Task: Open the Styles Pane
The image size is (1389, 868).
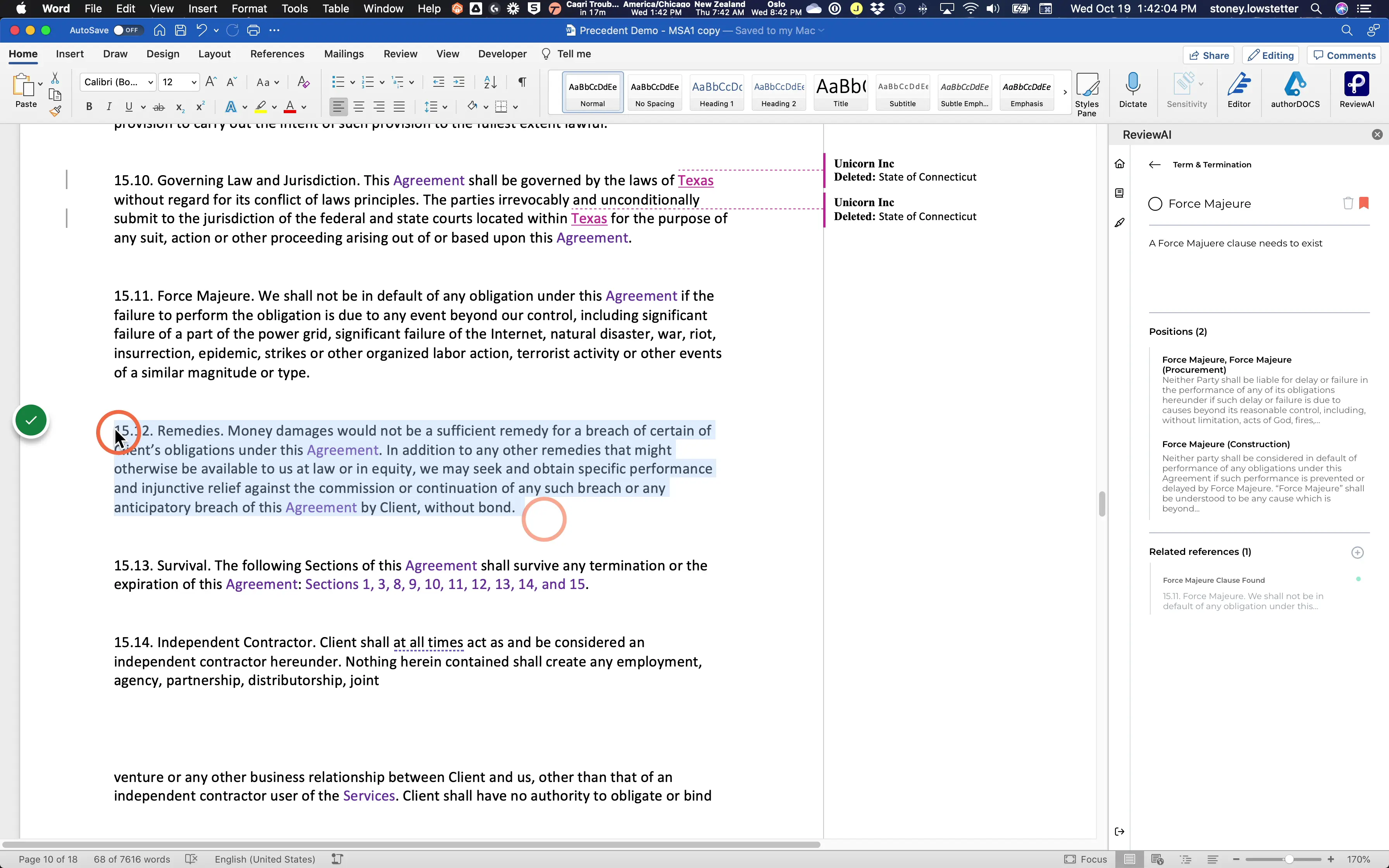Action: [x=1087, y=94]
